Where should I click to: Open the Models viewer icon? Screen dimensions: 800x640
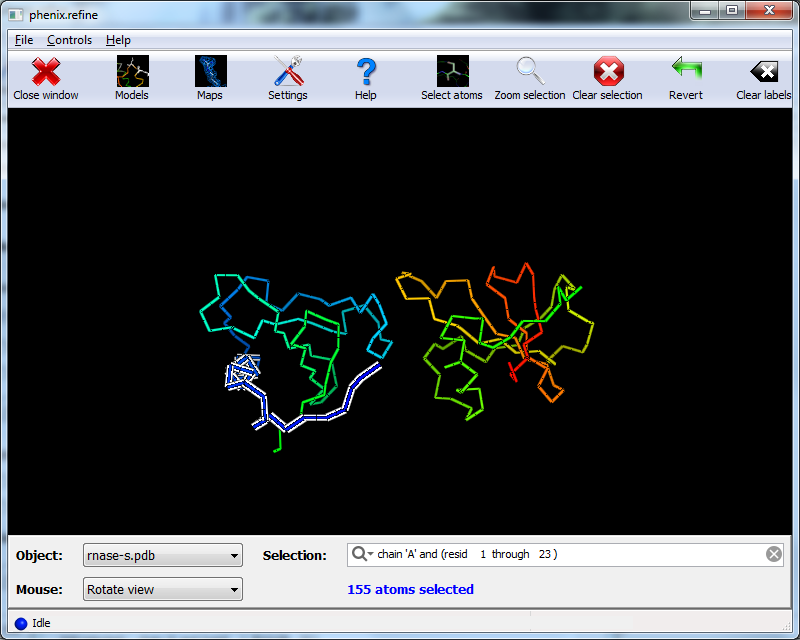[x=131, y=71]
